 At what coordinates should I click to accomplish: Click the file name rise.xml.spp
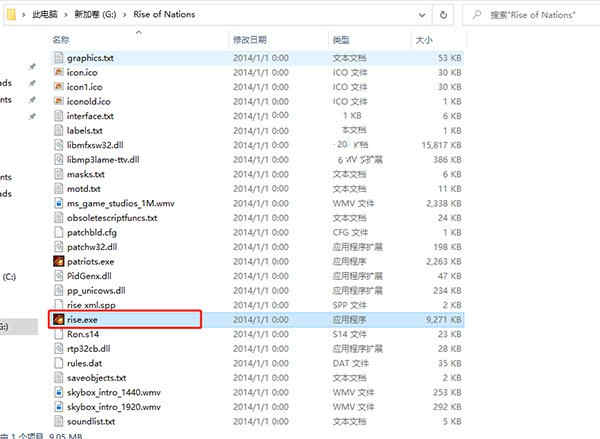click(x=91, y=305)
